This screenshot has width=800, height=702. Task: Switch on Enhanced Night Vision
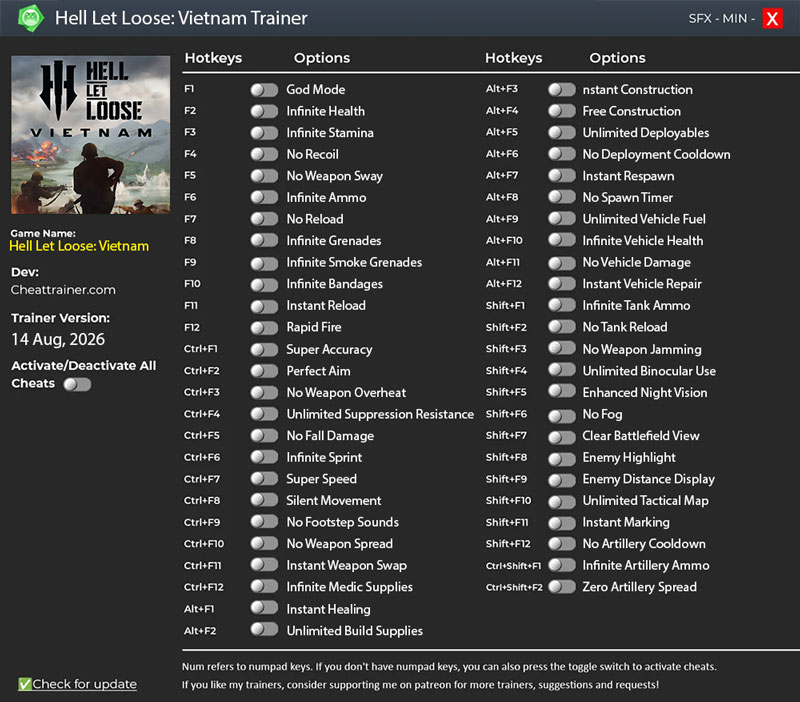click(562, 392)
